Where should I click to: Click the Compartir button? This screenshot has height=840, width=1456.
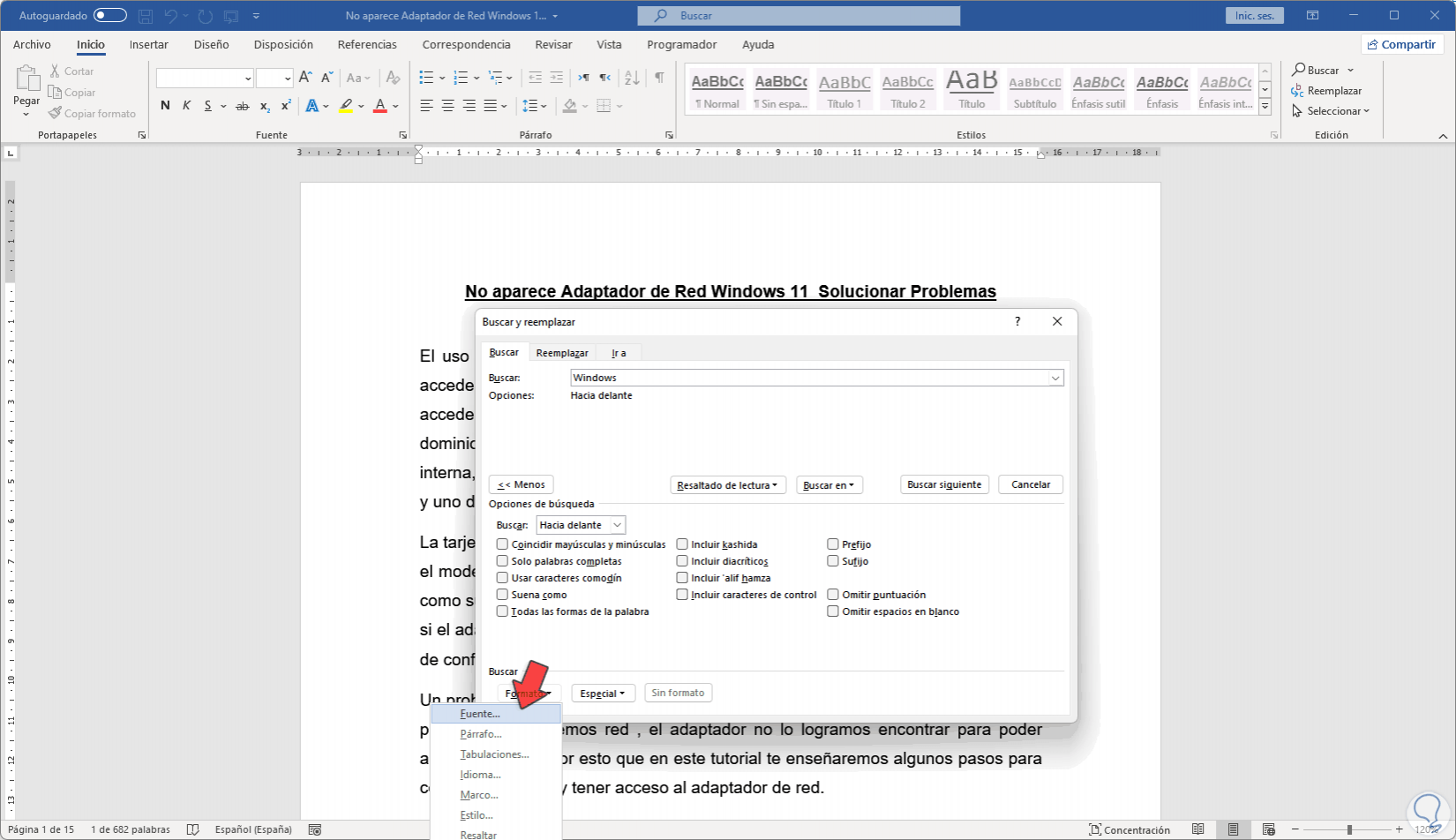tap(1401, 45)
